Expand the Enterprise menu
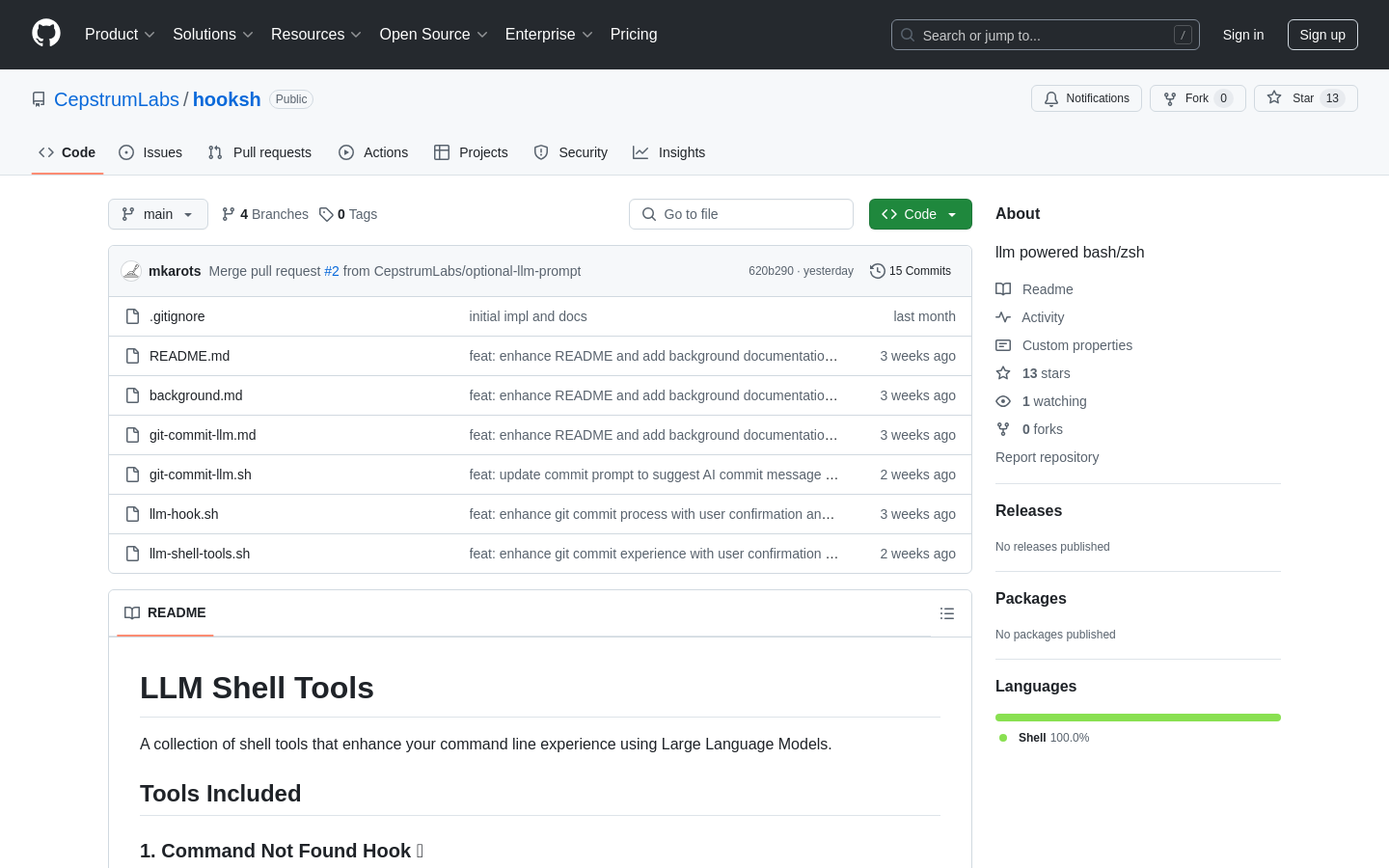This screenshot has width=1389, height=868. (549, 35)
